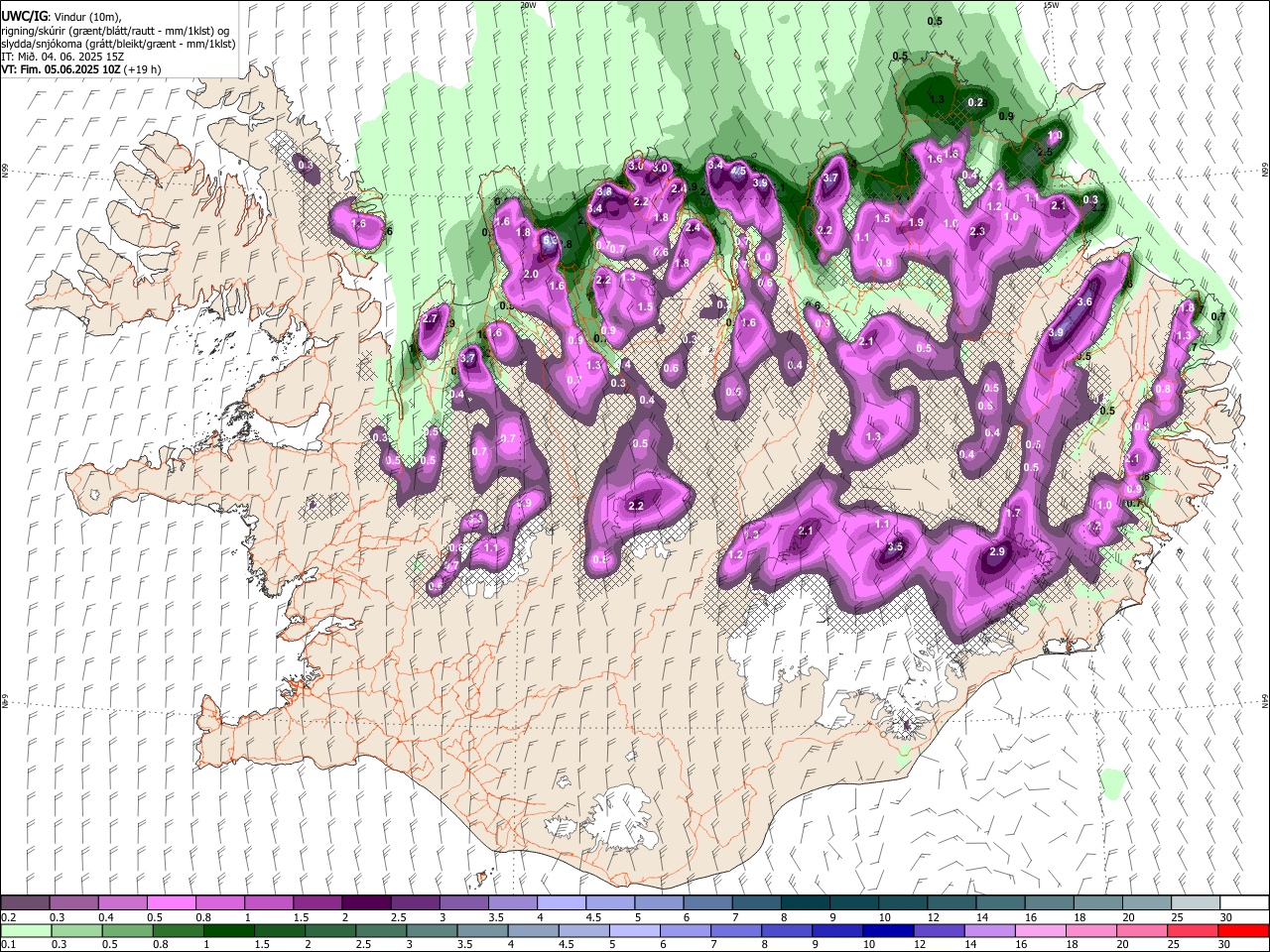Select lower legend swatch between 0.1 and 0.3
The height and width of the screenshot is (952, 1270).
26,930
